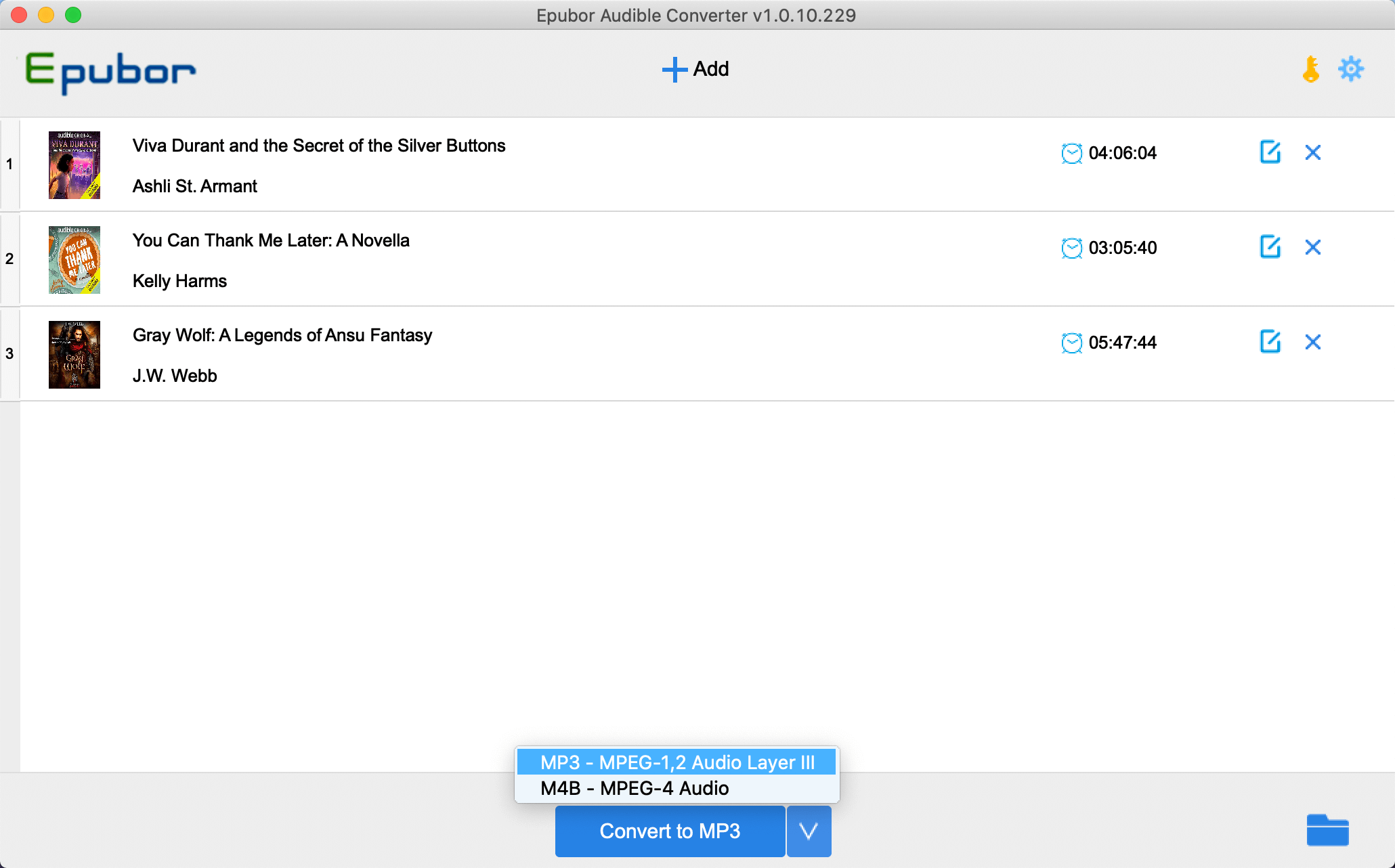Select title You Can Thank Me Later: A Novella
1395x868 pixels.
coord(271,240)
